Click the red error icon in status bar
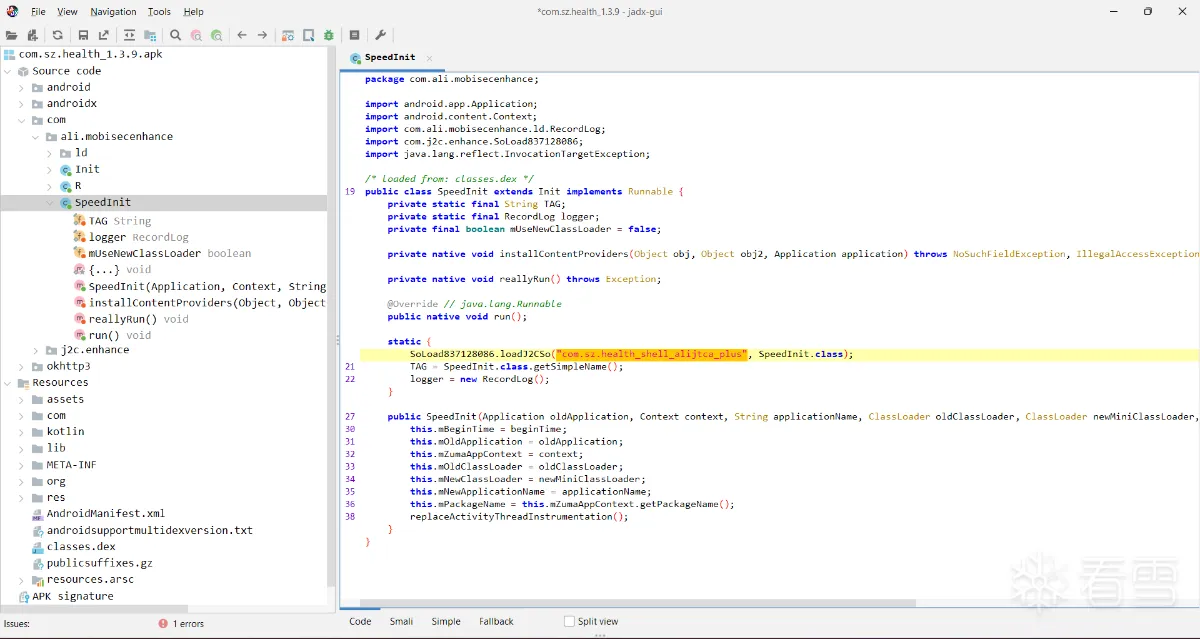The height and width of the screenshot is (639, 1200). point(163,623)
